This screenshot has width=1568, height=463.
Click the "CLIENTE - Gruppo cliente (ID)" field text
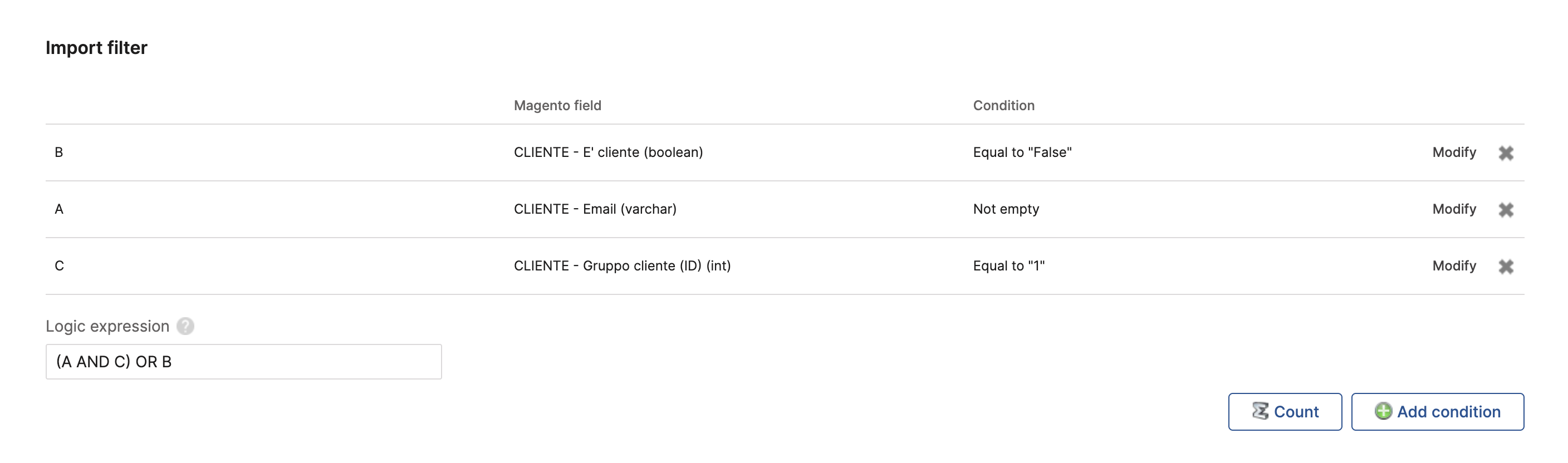[x=621, y=266]
